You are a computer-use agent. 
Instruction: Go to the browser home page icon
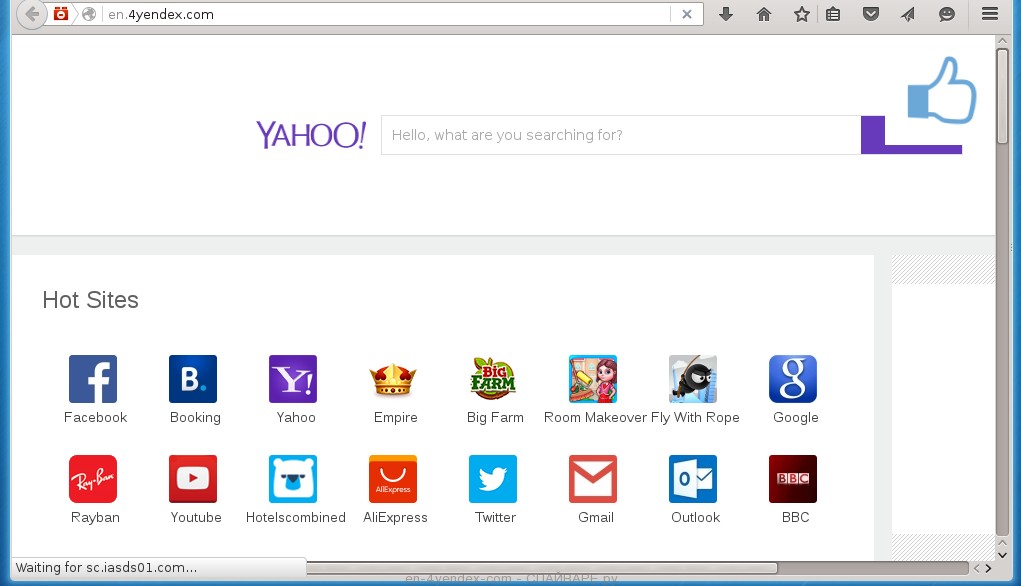tap(764, 14)
